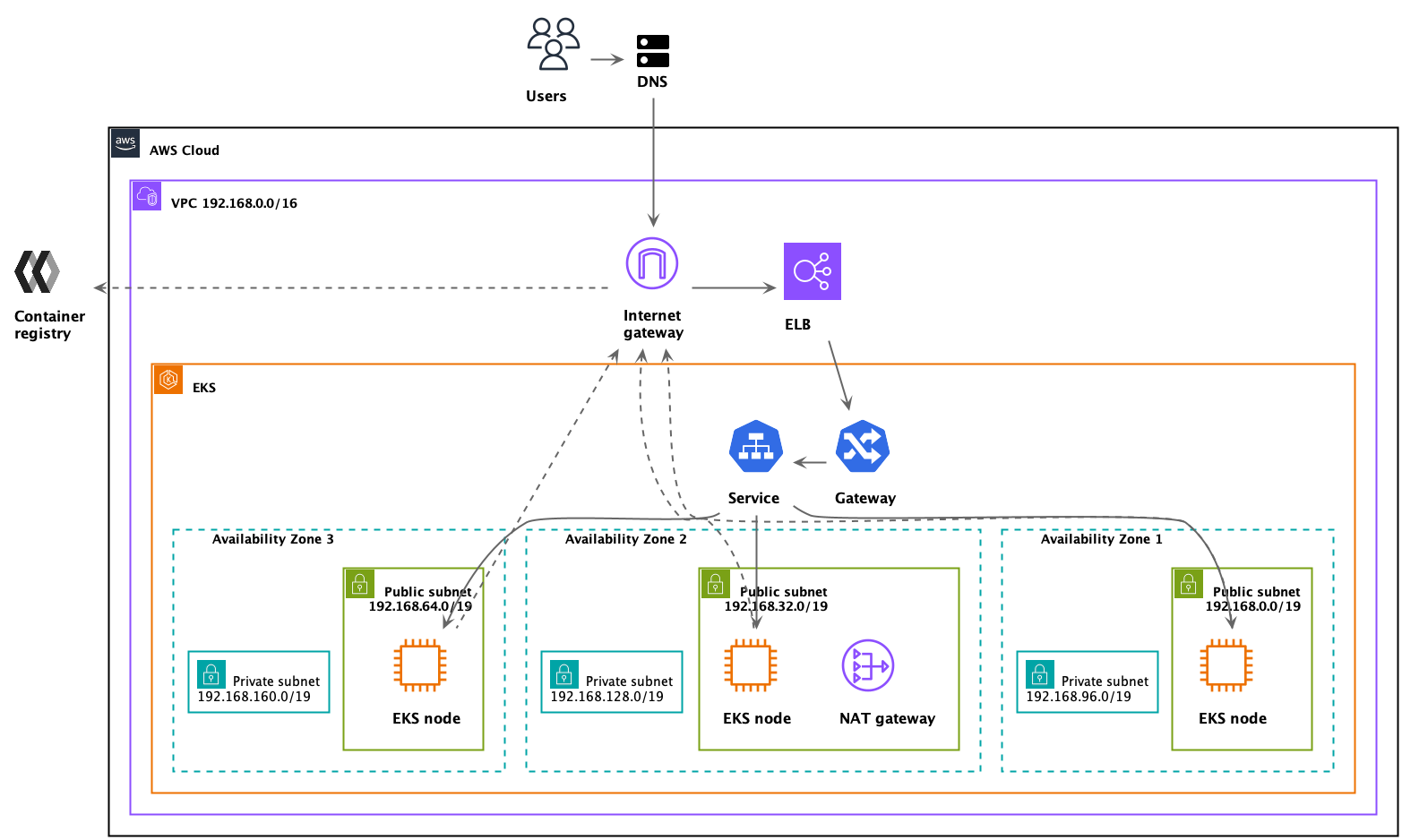The image size is (1402, 840).
Task: Click 'EKS node' caption in Availability Zone 1
Action: [x=1233, y=718]
